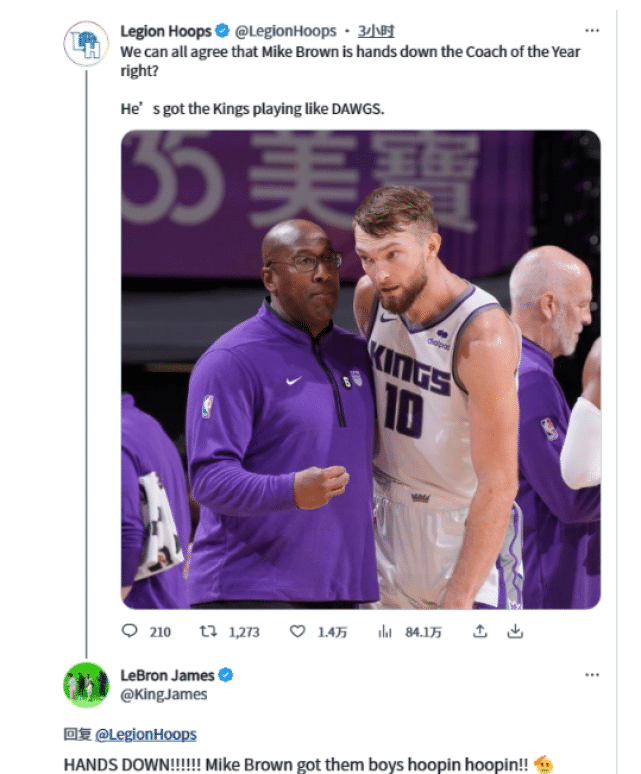641x774 pixels.
Task: Click the retweet icon showing 1,273
Action: (x=208, y=631)
